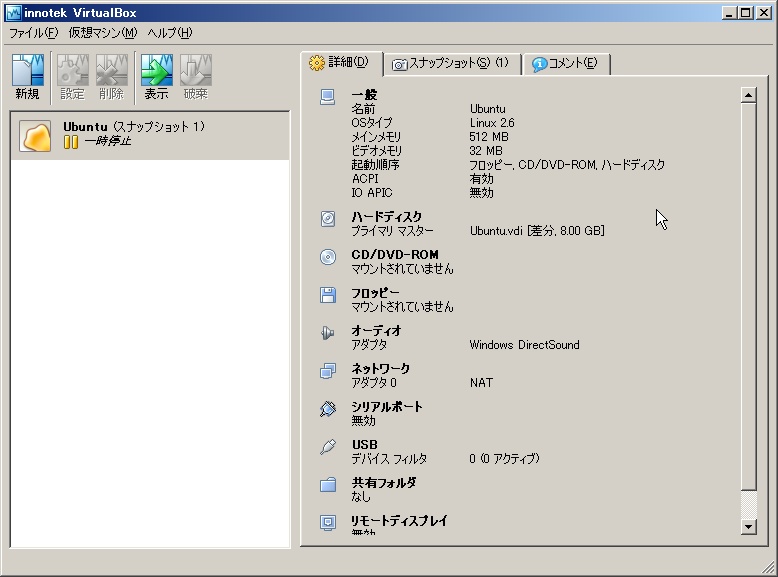Viewport: 778px width, 577px height.
Task: Click the details scrollbar up arrow
Action: [749, 95]
